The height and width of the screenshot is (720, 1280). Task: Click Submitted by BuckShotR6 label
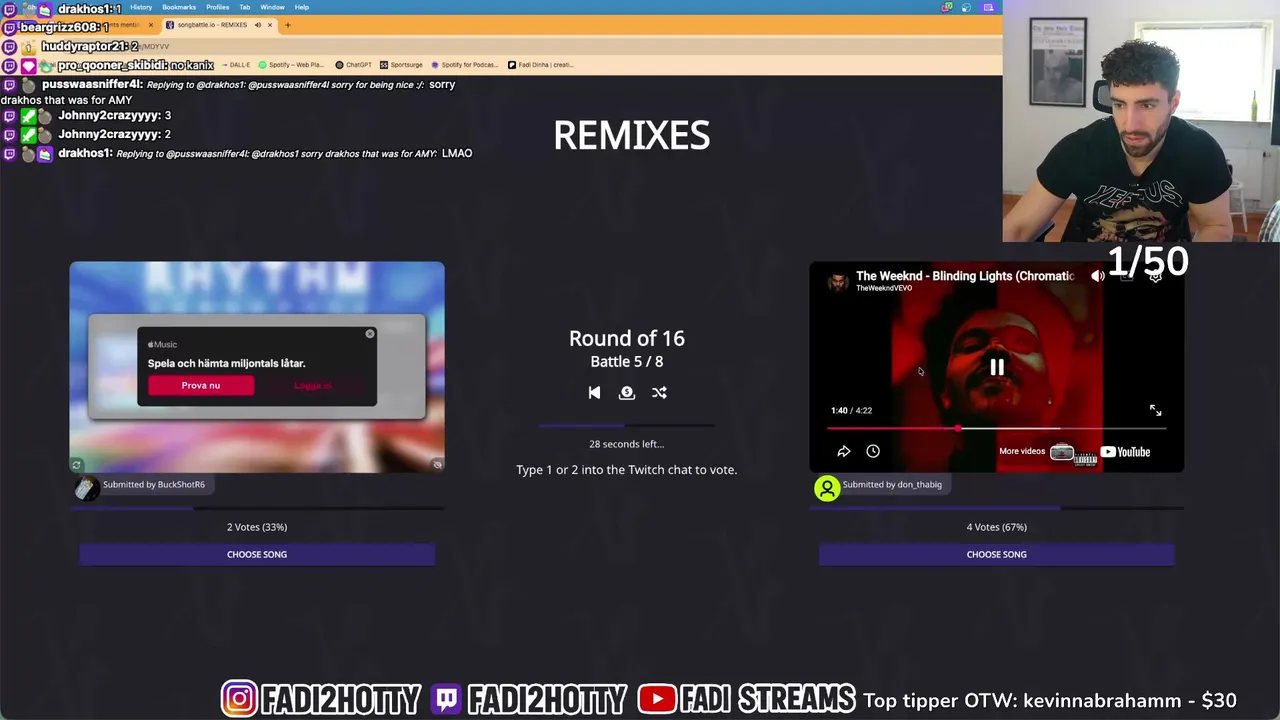click(154, 485)
